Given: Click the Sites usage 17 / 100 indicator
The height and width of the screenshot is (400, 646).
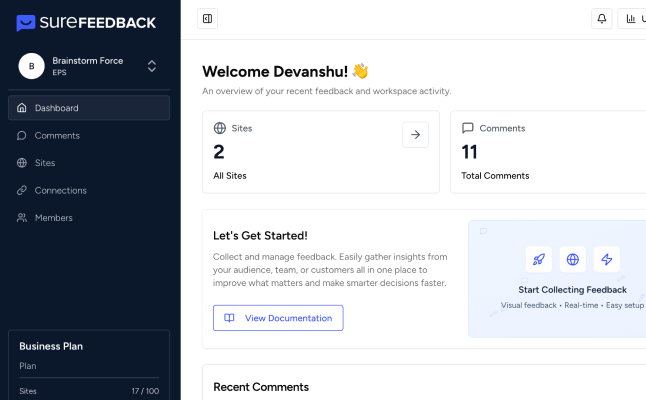Looking at the screenshot, I should tap(145, 391).
